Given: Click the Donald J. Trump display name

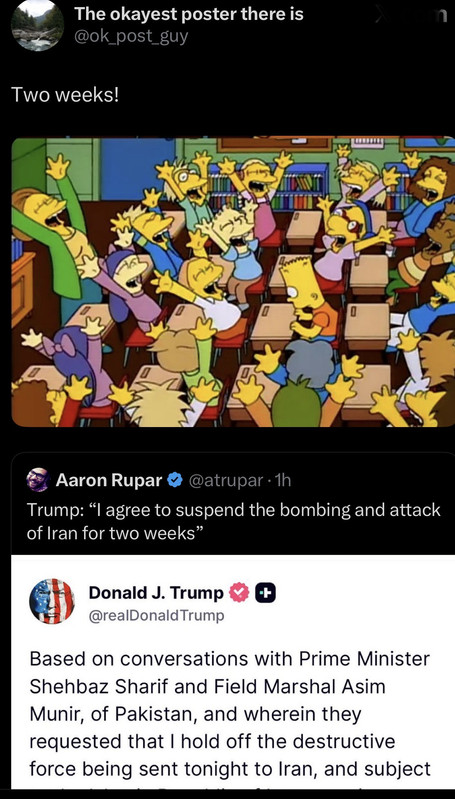Looking at the screenshot, I should [156, 593].
